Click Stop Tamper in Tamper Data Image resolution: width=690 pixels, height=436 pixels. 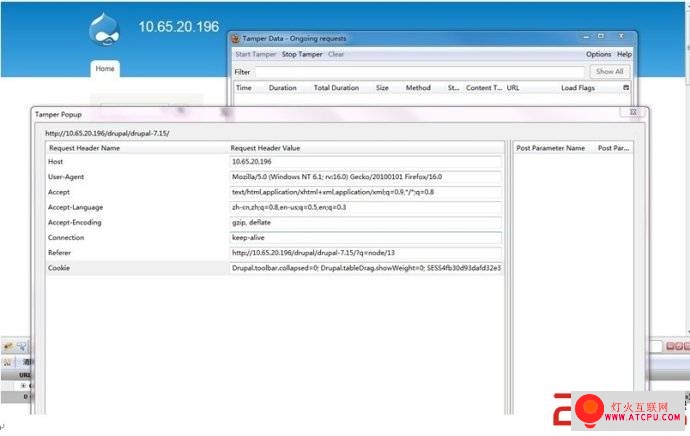(x=302, y=54)
